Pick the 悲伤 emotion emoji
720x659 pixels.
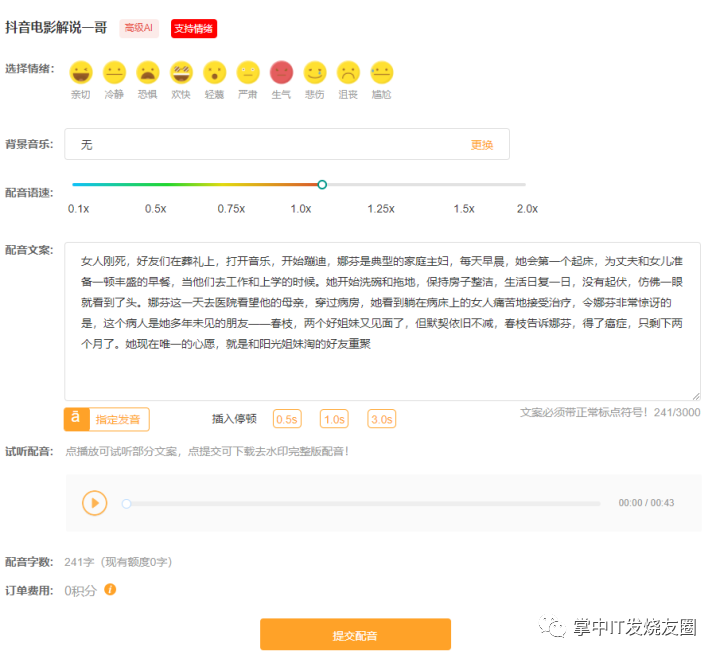tap(315, 73)
